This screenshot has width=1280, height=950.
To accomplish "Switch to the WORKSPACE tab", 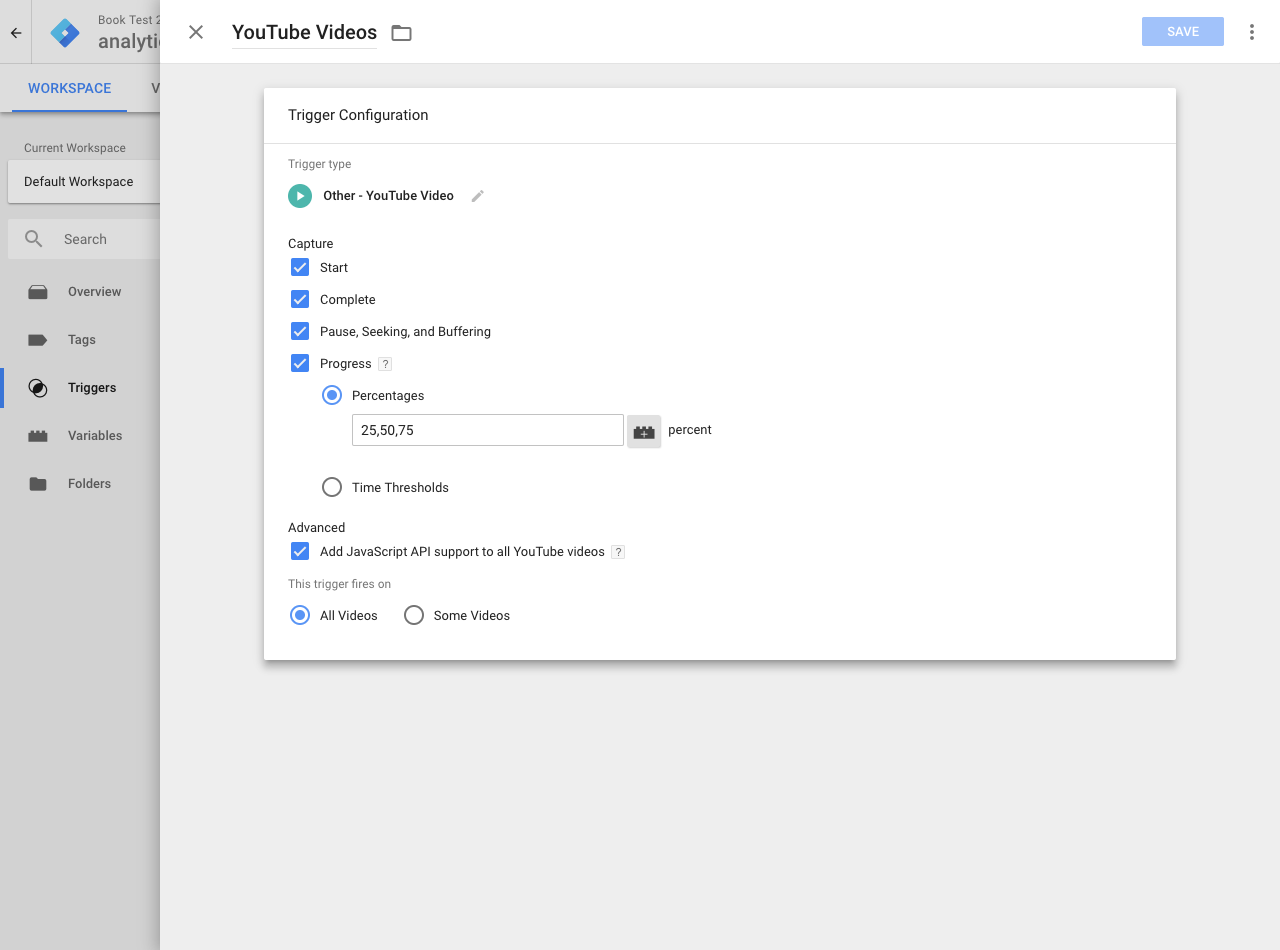I will (70, 88).
